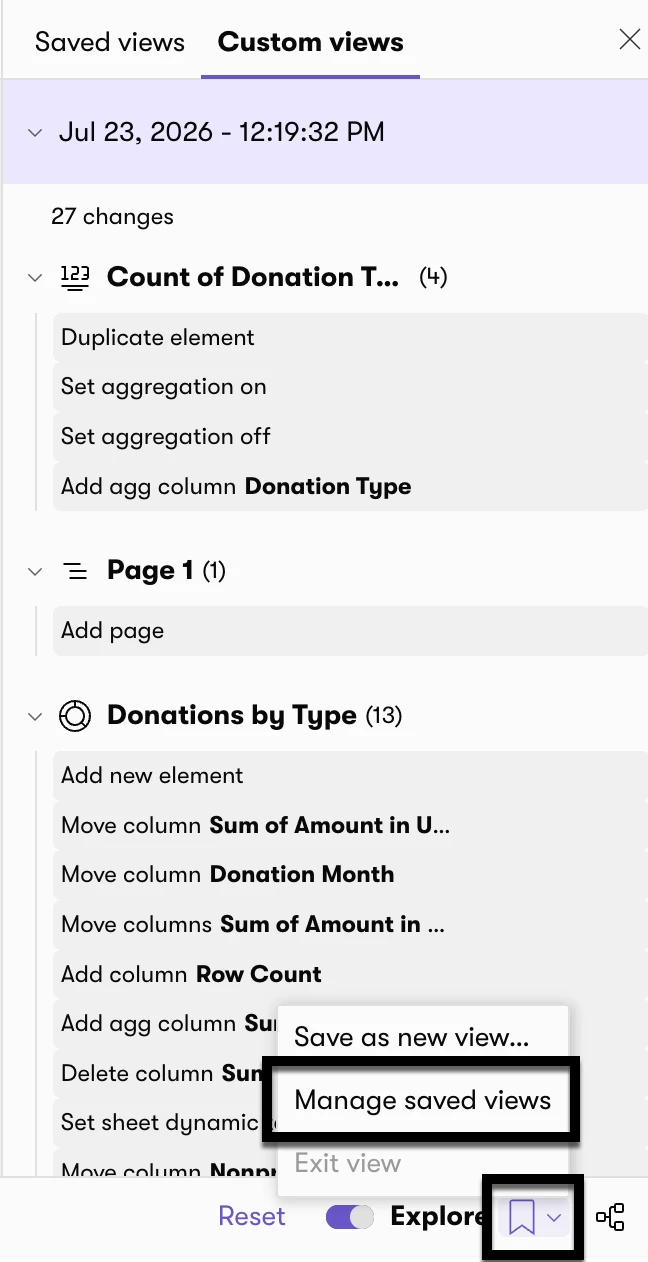648x1262 pixels.
Task: Toggle the Explore switch
Action: [x=349, y=1217]
